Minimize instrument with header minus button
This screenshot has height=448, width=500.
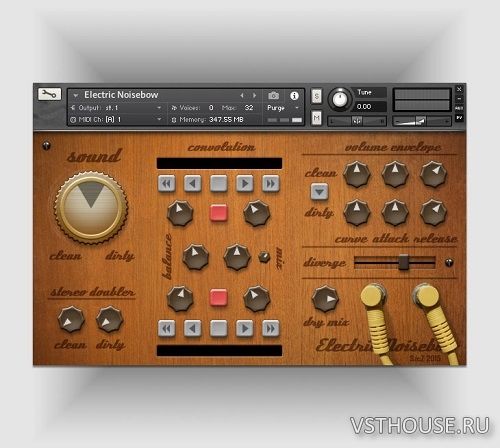(459, 99)
